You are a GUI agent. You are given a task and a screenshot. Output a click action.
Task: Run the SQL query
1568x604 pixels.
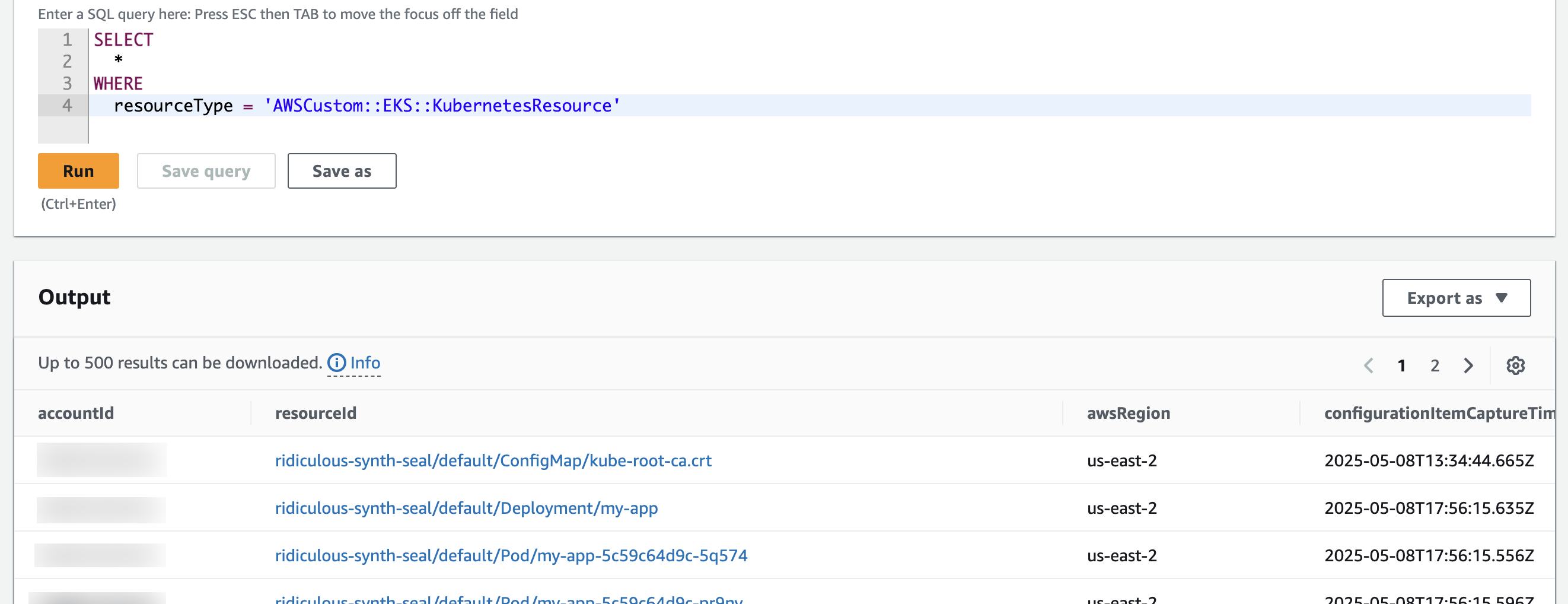(78, 171)
